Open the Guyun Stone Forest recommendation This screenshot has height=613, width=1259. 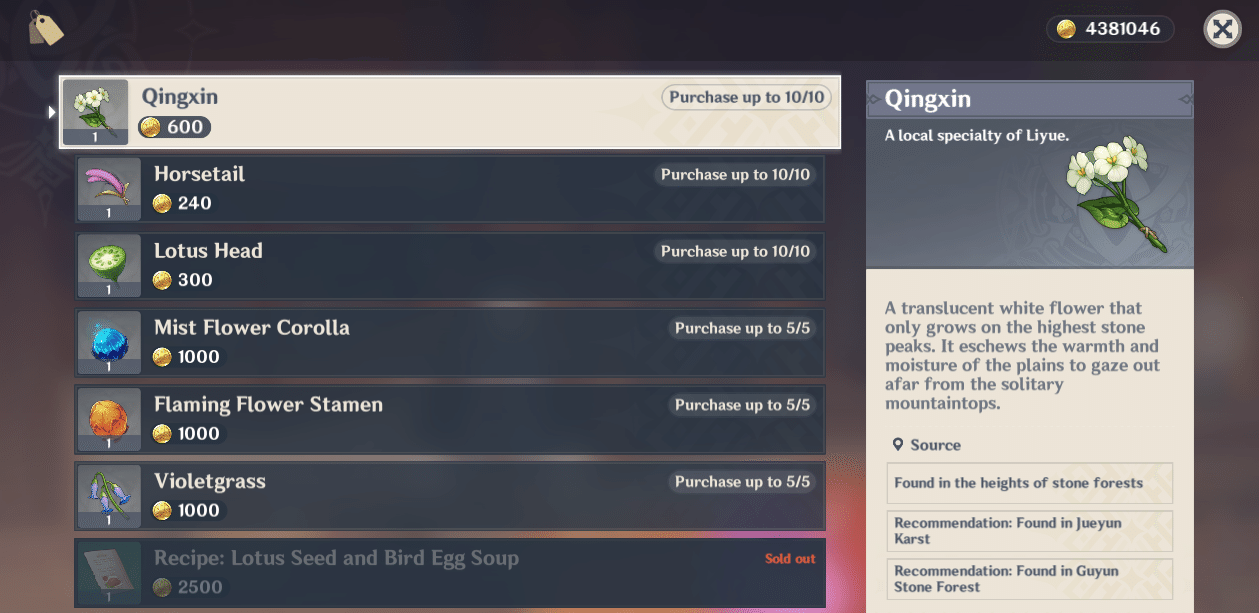coord(1029,579)
